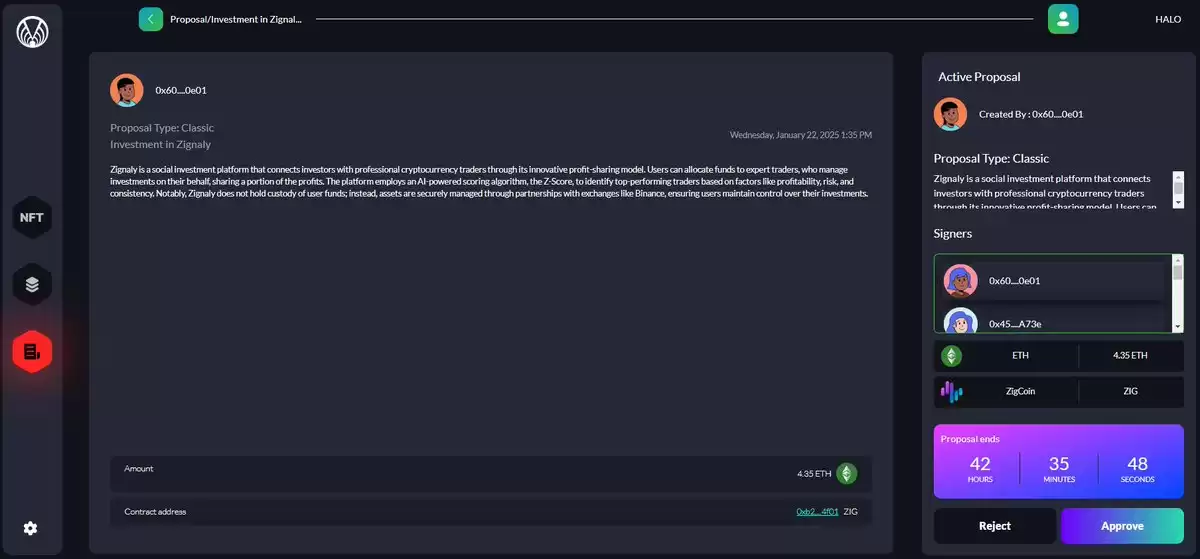The height and width of the screenshot is (559, 1200).
Task: Open the green user profile icon
Action: pyautogui.click(x=1063, y=19)
